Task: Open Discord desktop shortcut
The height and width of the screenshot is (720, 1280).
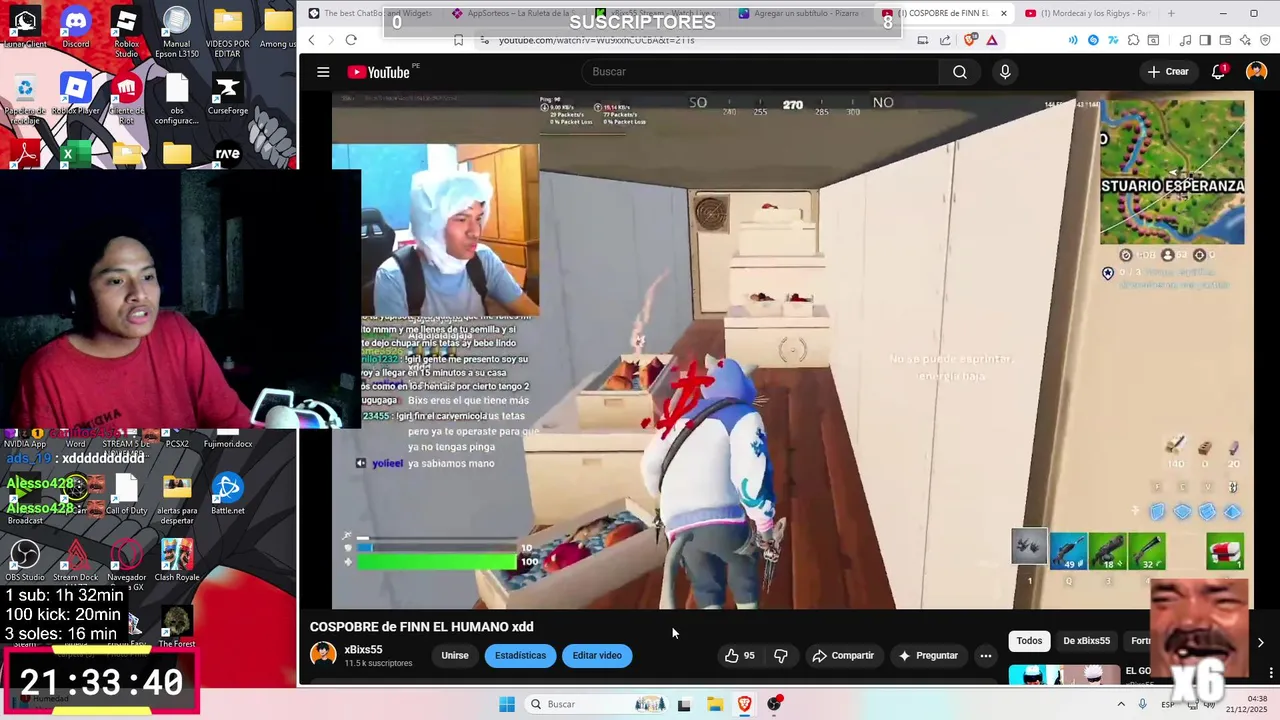Action: pyautogui.click(x=76, y=27)
